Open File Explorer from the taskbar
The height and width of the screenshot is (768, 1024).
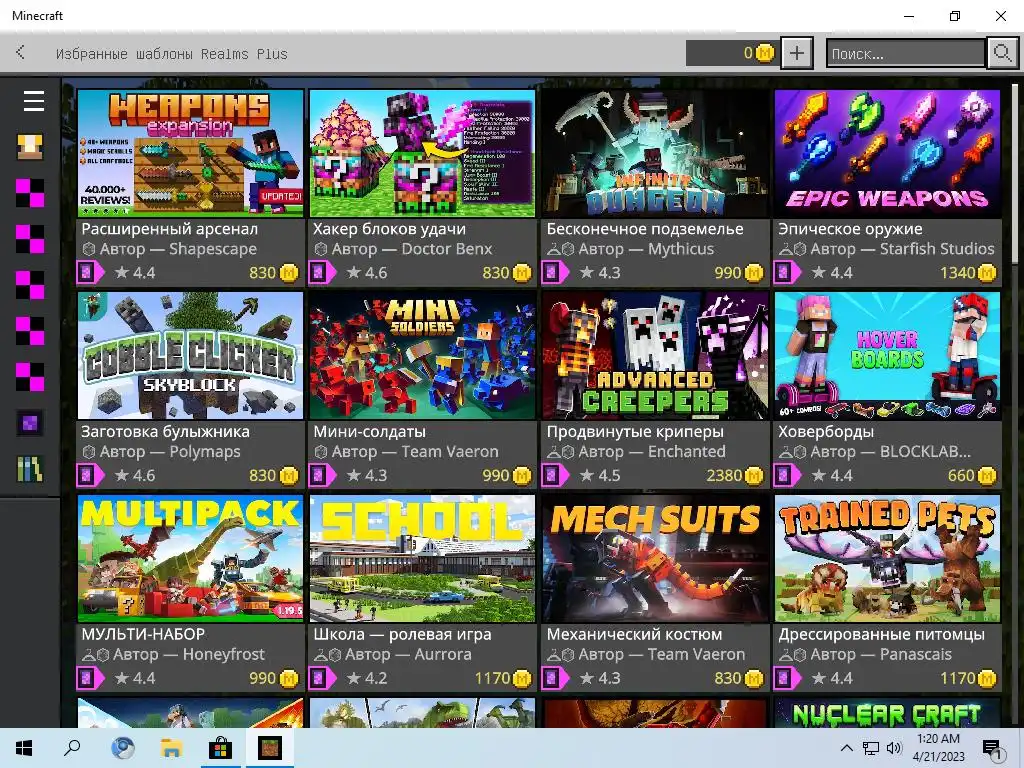tap(171, 748)
